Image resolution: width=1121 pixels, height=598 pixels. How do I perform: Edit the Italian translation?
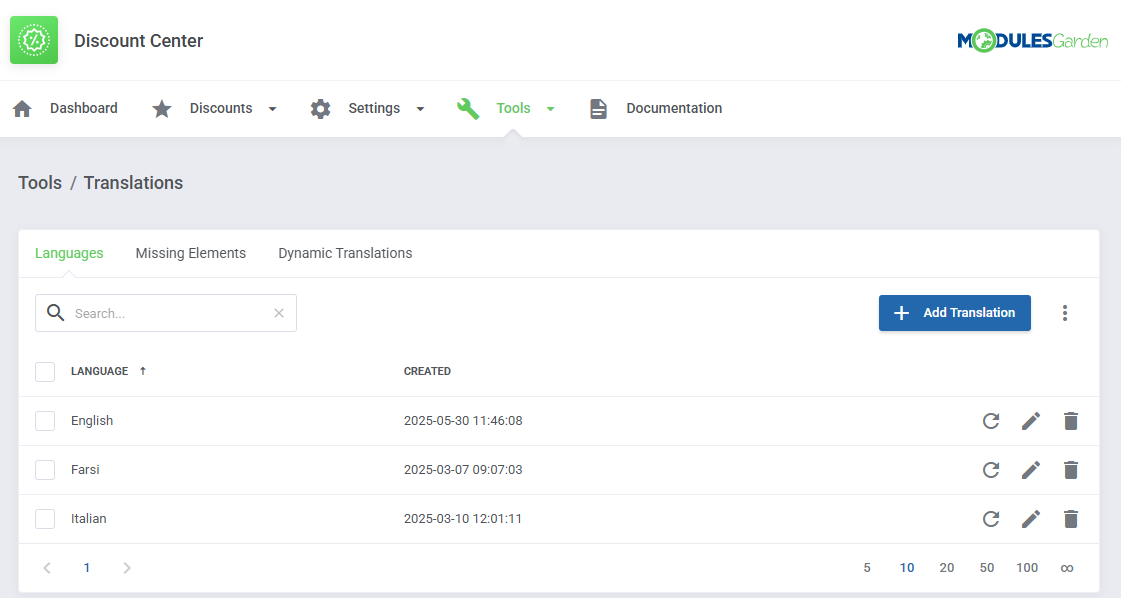(x=1031, y=519)
